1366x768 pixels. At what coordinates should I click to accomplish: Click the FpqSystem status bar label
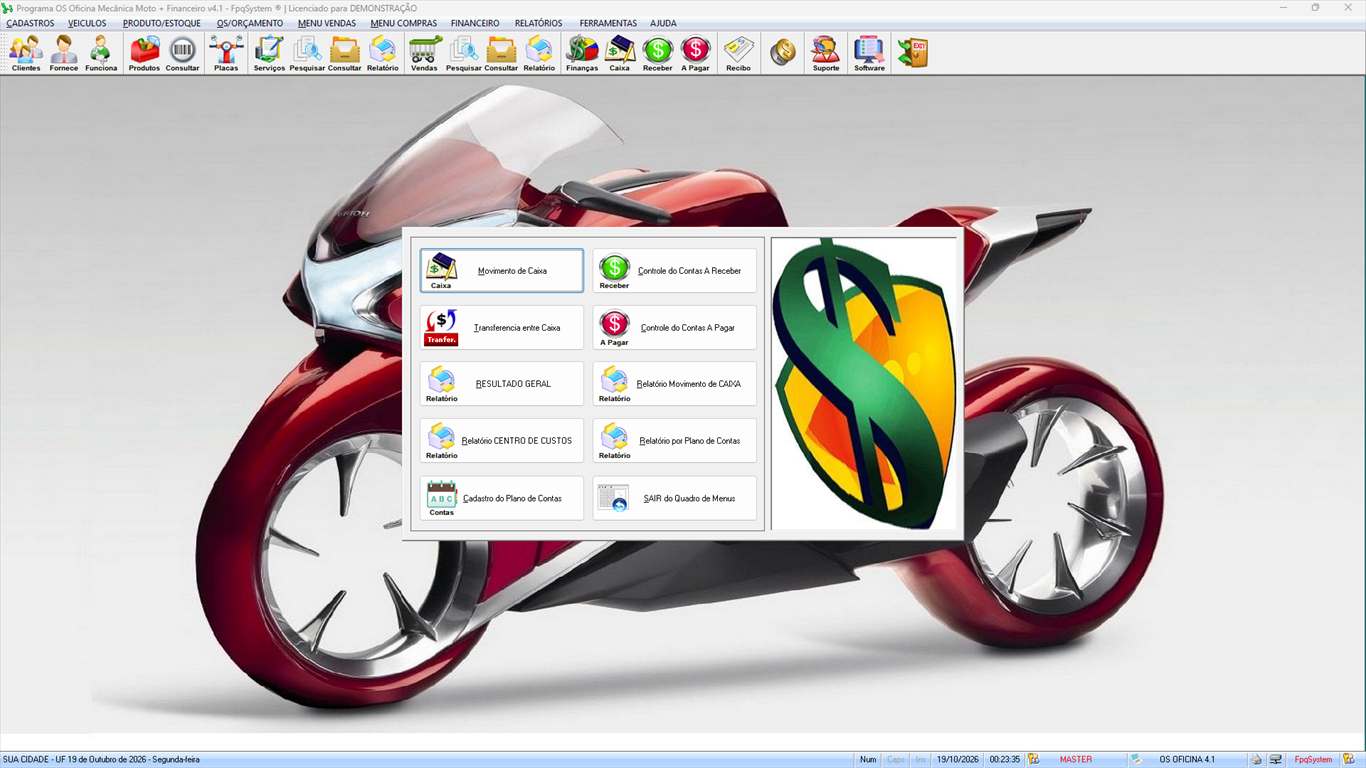point(1313,760)
